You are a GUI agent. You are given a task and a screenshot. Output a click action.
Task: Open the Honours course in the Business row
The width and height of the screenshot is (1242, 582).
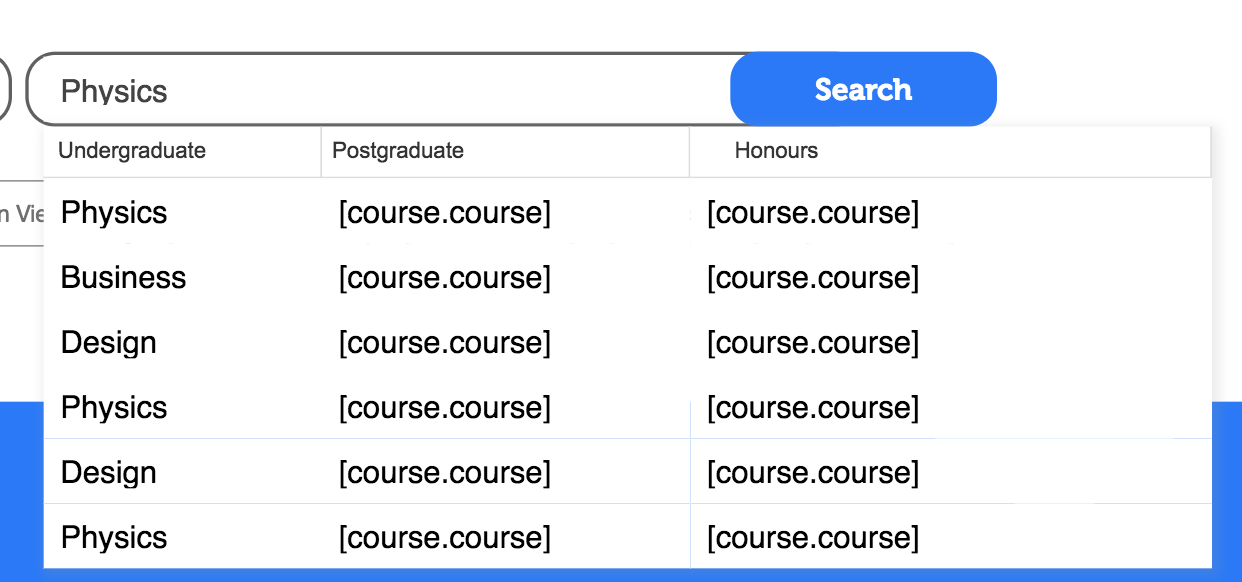point(813,278)
